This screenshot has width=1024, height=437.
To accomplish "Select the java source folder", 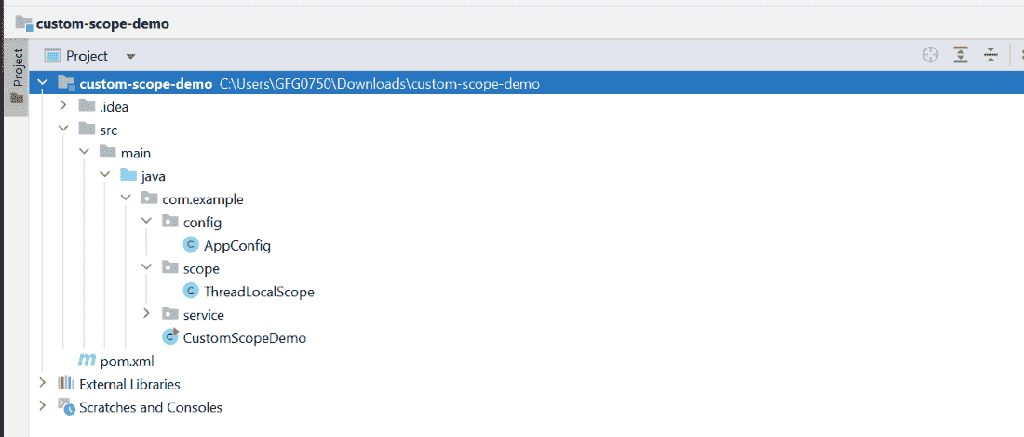I will pyautogui.click(x=153, y=176).
